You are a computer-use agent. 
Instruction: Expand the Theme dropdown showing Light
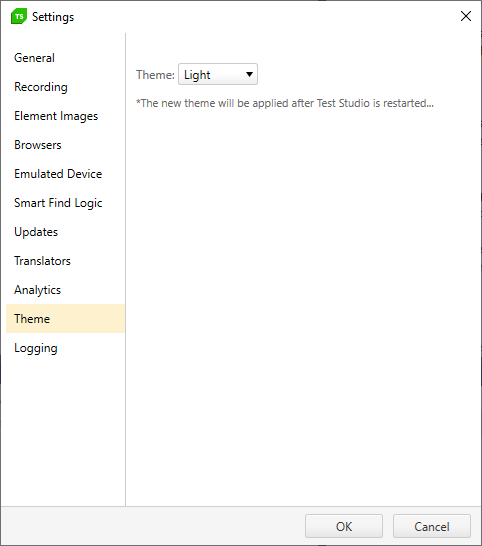(x=218, y=74)
